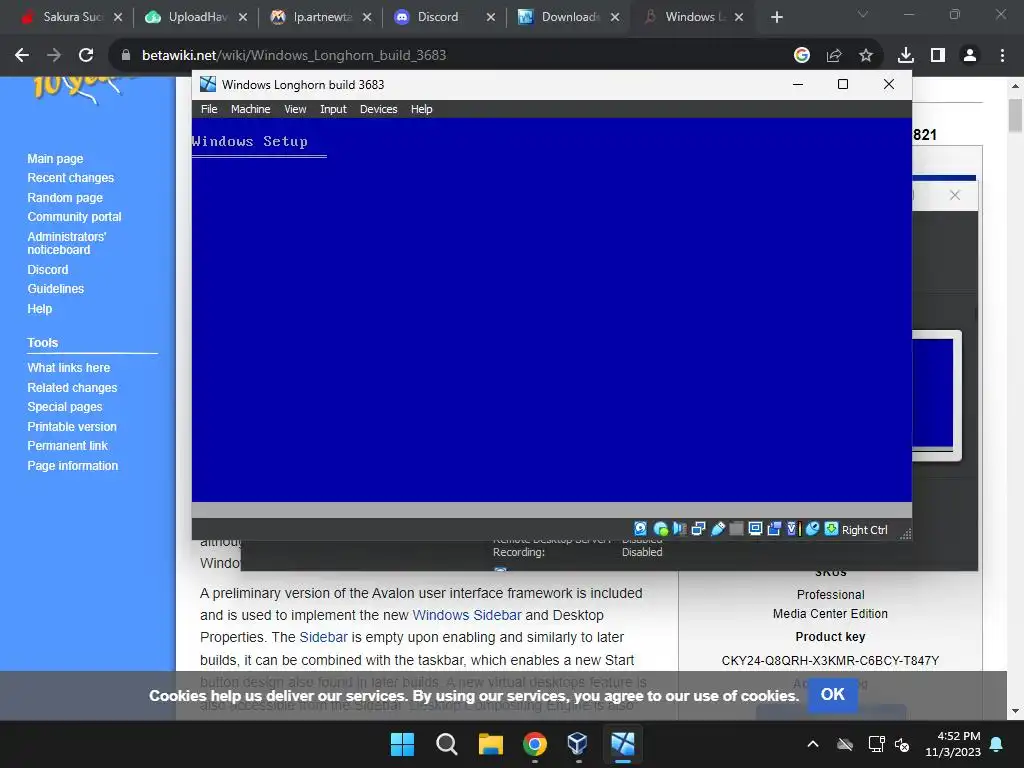The width and height of the screenshot is (1024, 768).
Task: Open File Explorer from taskbar
Action: click(x=490, y=744)
